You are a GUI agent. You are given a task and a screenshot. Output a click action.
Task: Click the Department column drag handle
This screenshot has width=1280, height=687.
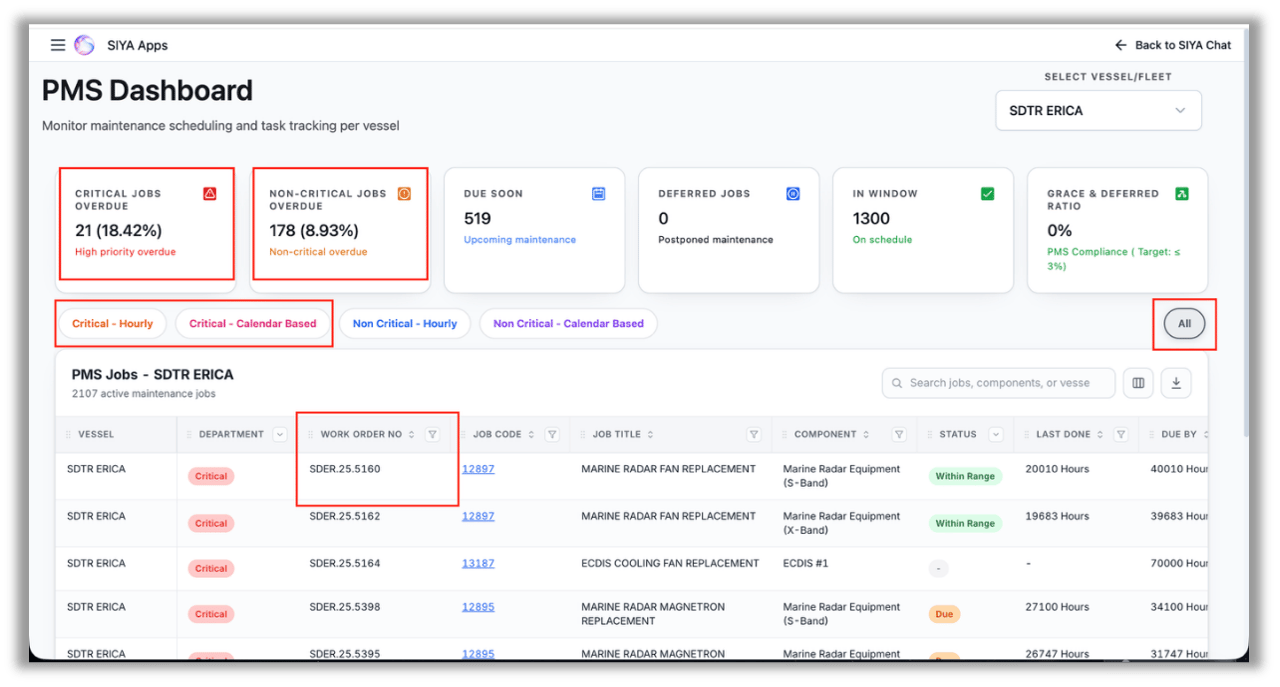[189, 434]
